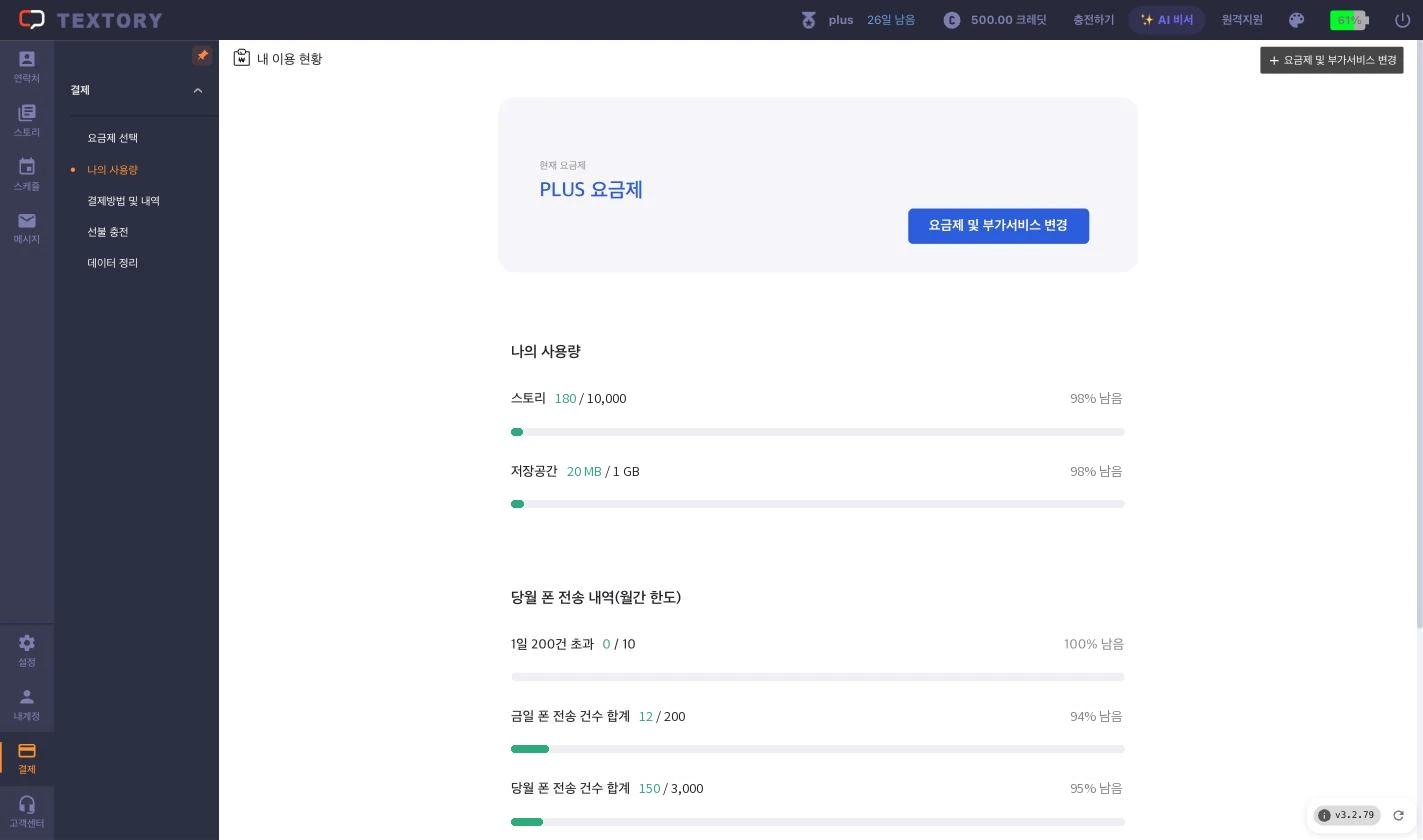Click the 원격지원 link

[x=1242, y=20]
